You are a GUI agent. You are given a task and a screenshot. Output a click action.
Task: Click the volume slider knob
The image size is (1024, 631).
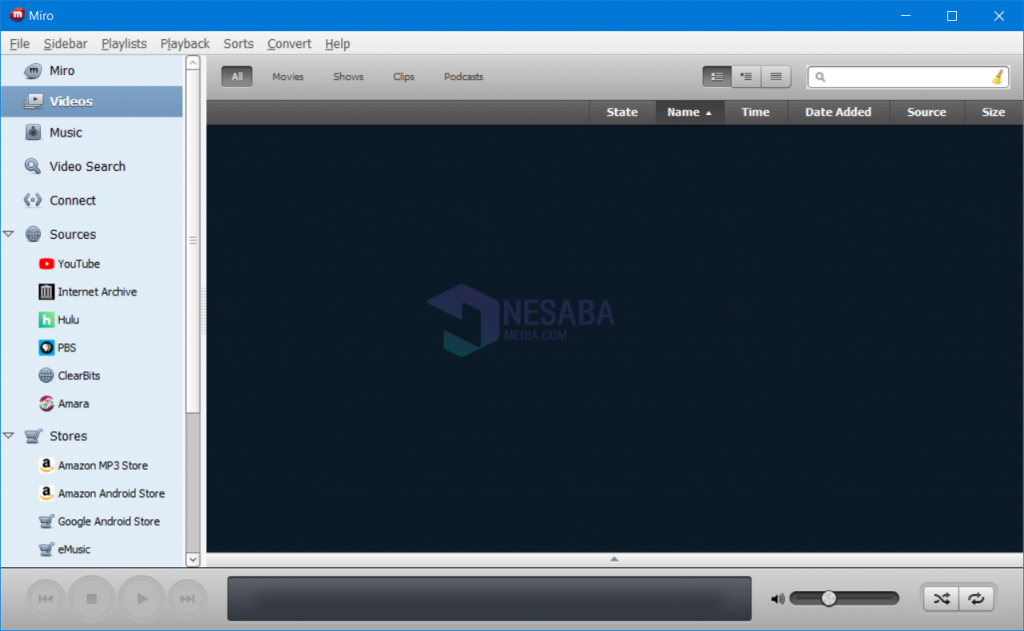click(x=829, y=598)
